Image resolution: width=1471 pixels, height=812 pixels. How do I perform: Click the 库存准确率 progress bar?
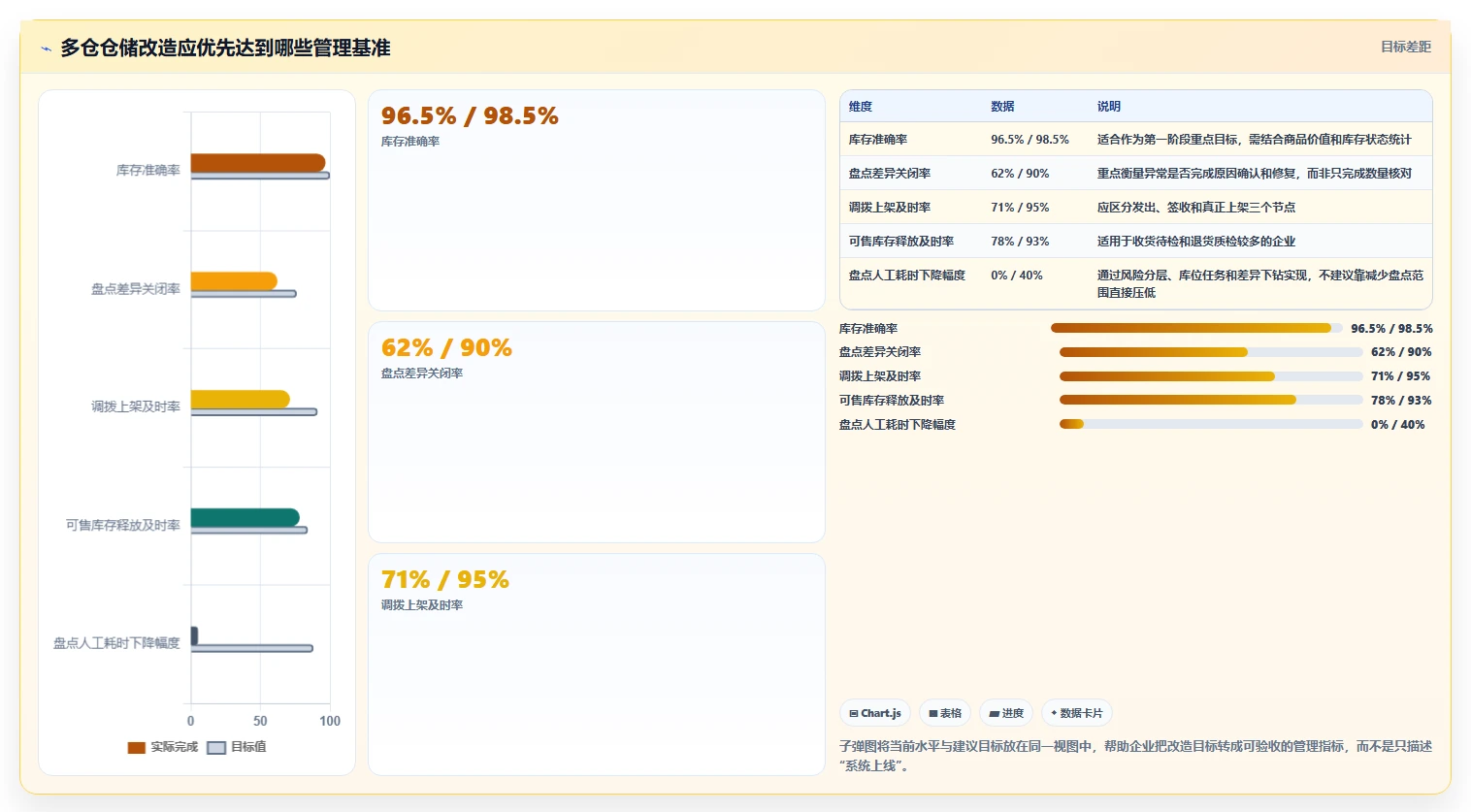point(1196,328)
